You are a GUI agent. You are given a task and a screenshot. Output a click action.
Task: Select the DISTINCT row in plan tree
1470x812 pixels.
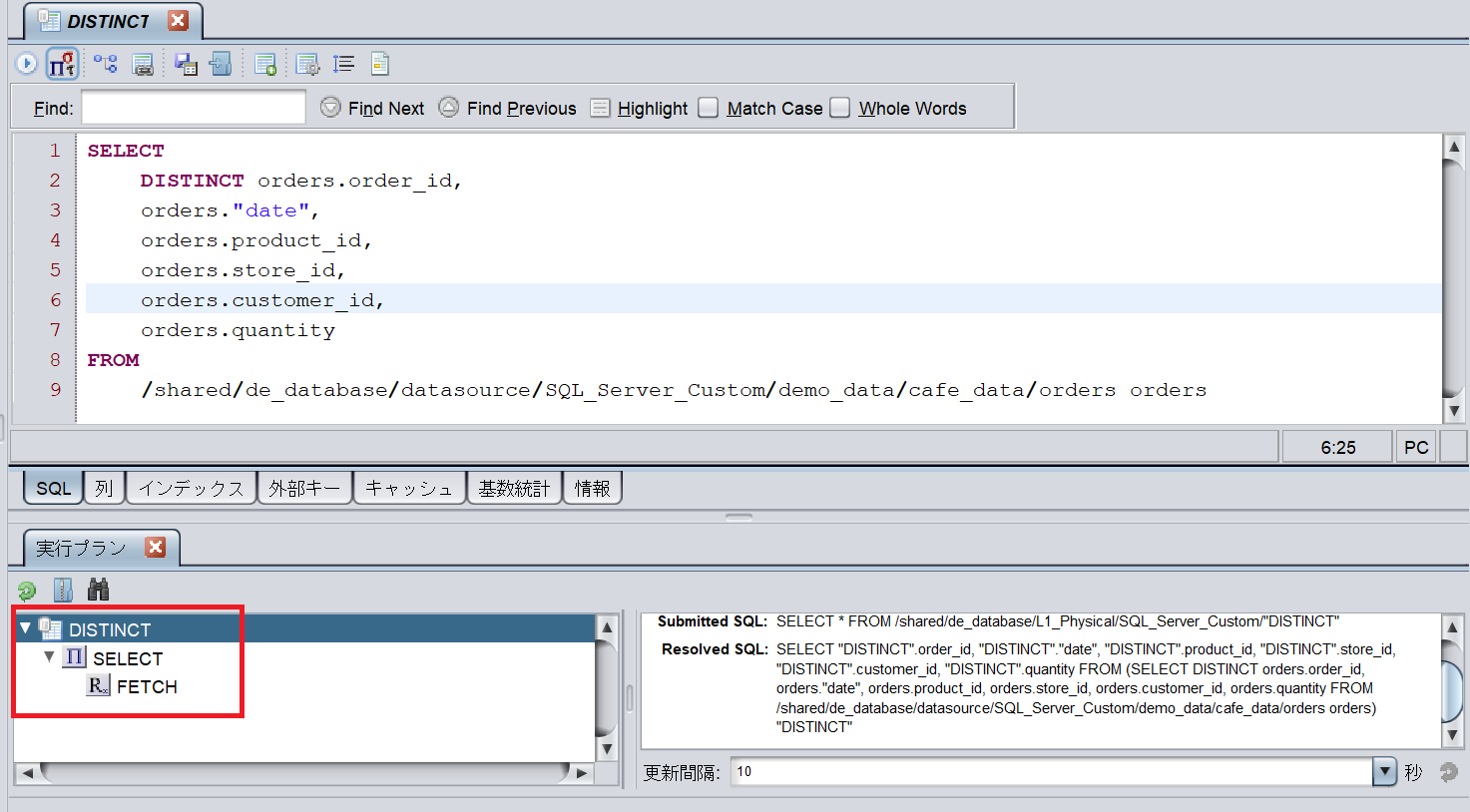point(306,628)
